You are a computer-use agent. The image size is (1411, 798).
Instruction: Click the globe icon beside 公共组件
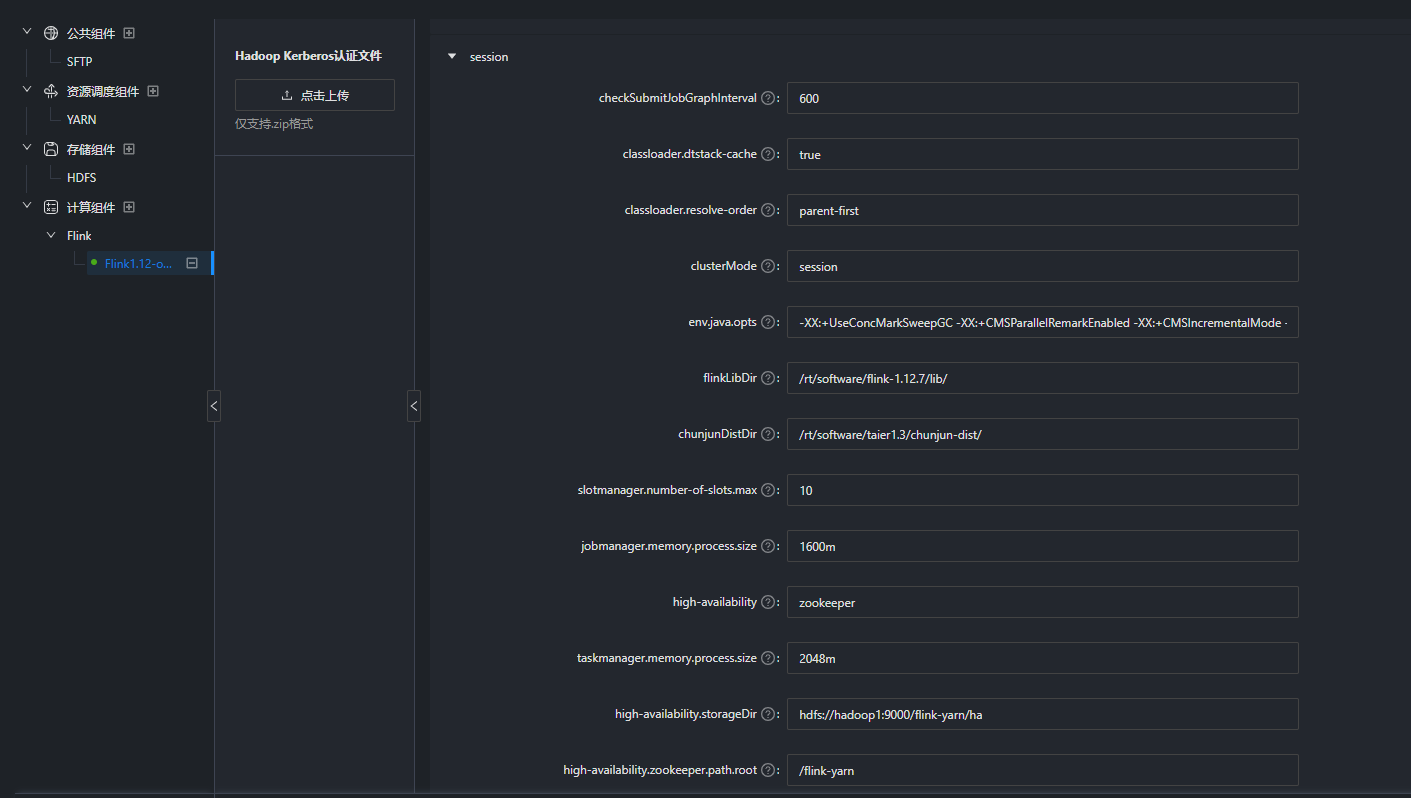coord(50,32)
